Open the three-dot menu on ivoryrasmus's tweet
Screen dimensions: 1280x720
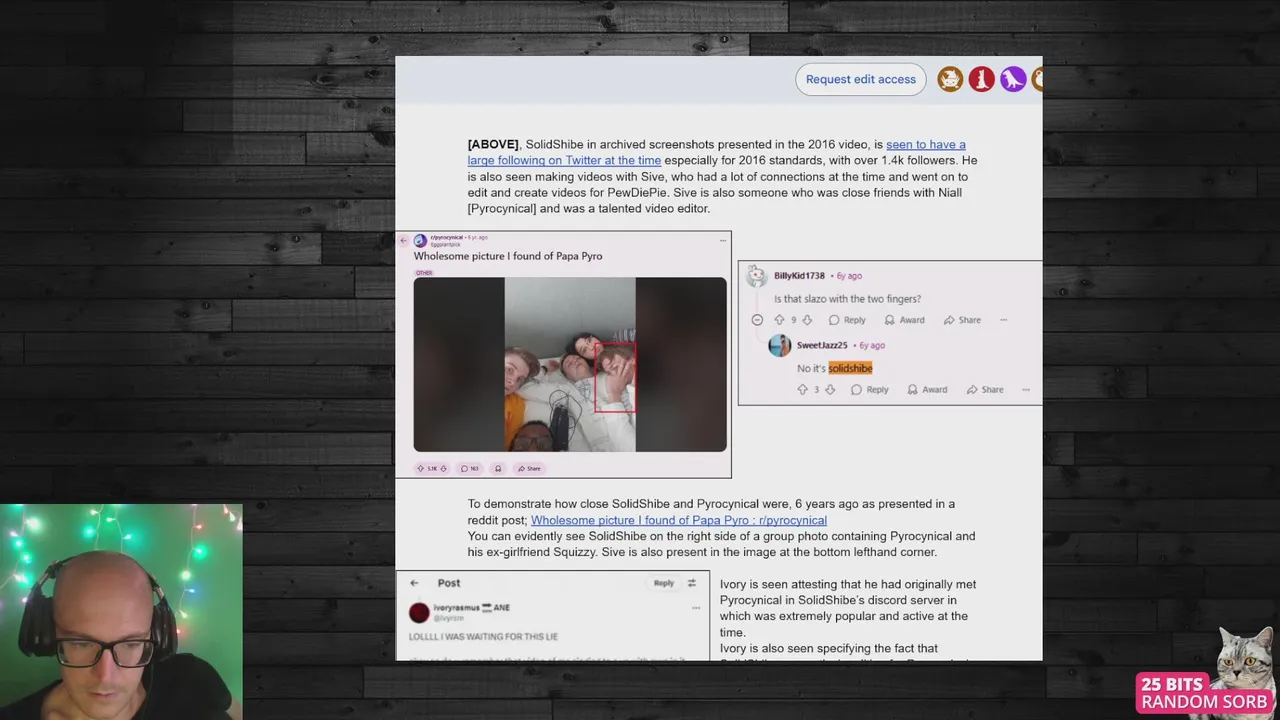696,607
